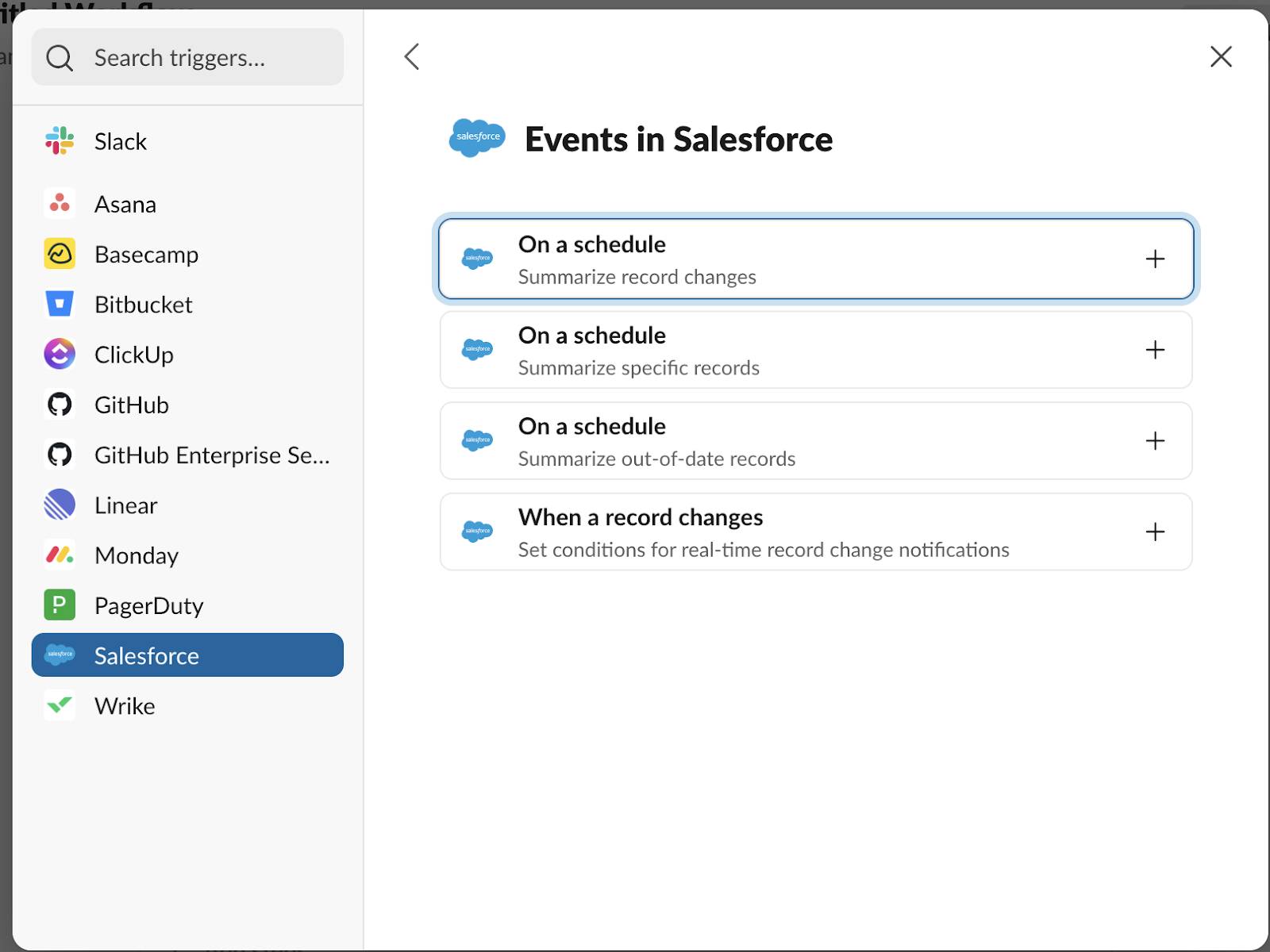Image resolution: width=1270 pixels, height=952 pixels.
Task: Choose ClickUp from the sidebar
Action: pos(187,354)
